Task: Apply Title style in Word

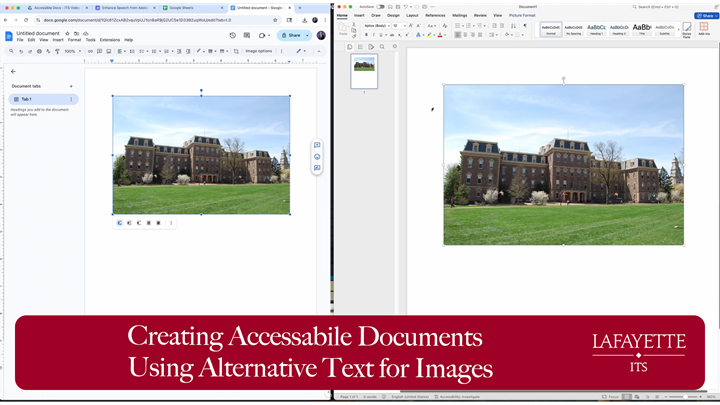Action: [641, 29]
